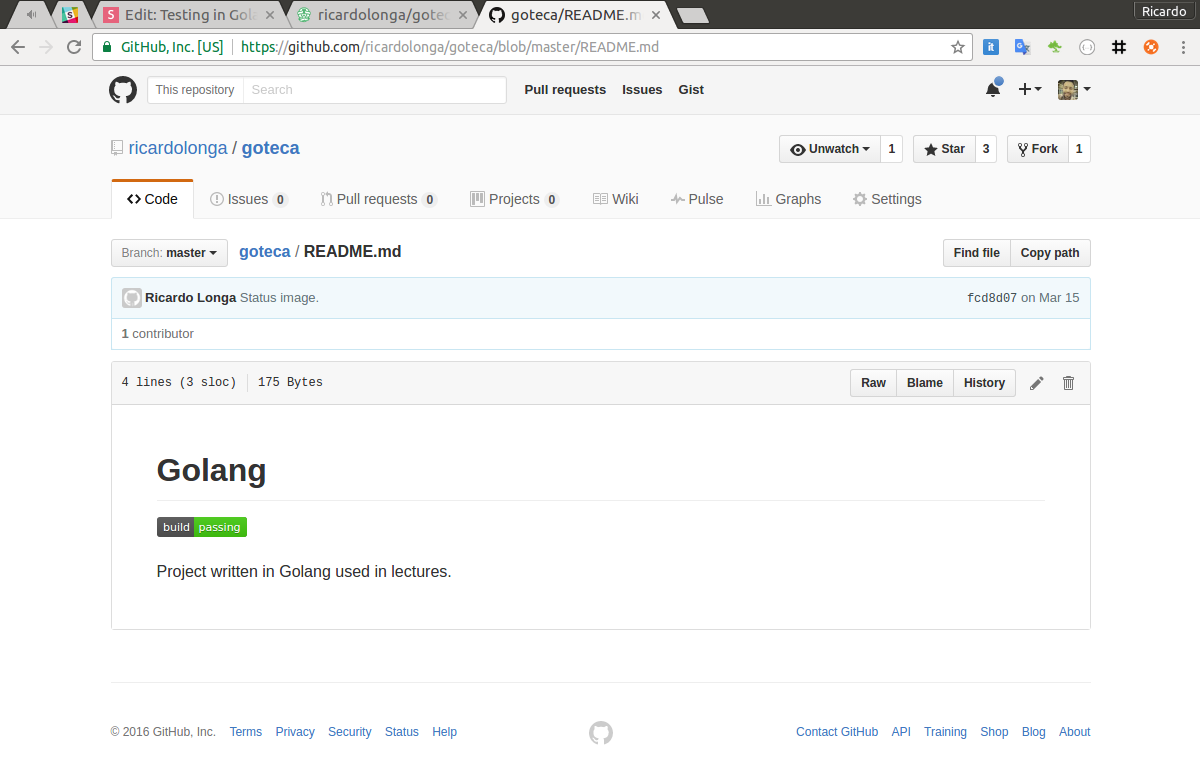Click the green extension icon in toolbar
1200x775 pixels.
click(x=1054, y=47)
